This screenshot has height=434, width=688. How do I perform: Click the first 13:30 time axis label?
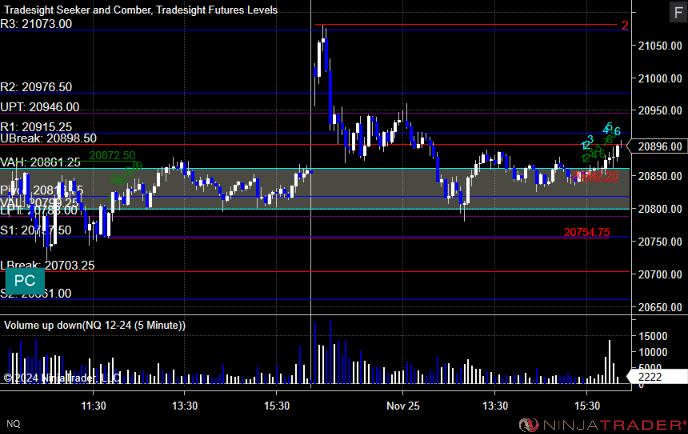tap(185, 406)
